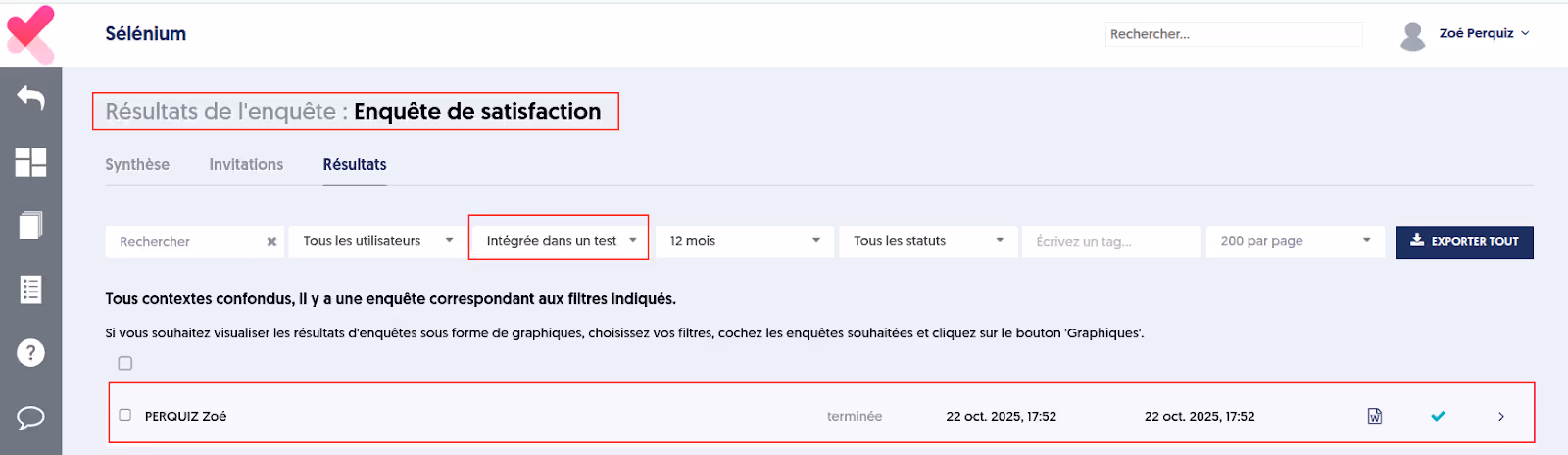Click the teal checkmark icon in result row
Viewport: 1568px width, 455px height.
pos(1438,416)
